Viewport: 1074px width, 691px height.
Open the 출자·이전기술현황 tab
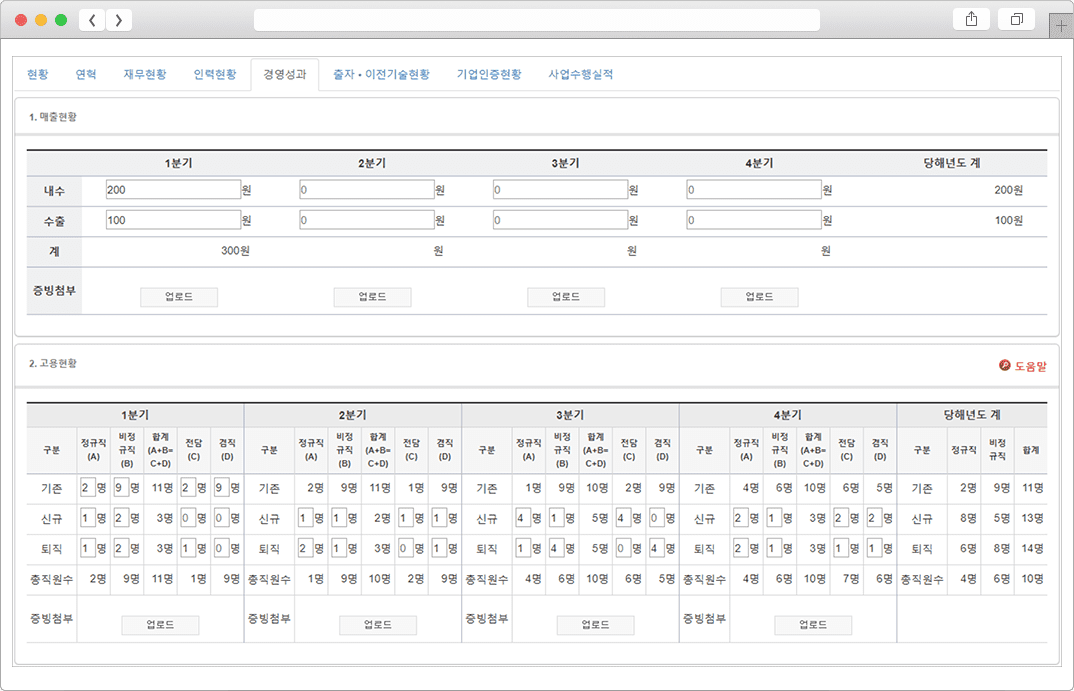tap(381, 75)
